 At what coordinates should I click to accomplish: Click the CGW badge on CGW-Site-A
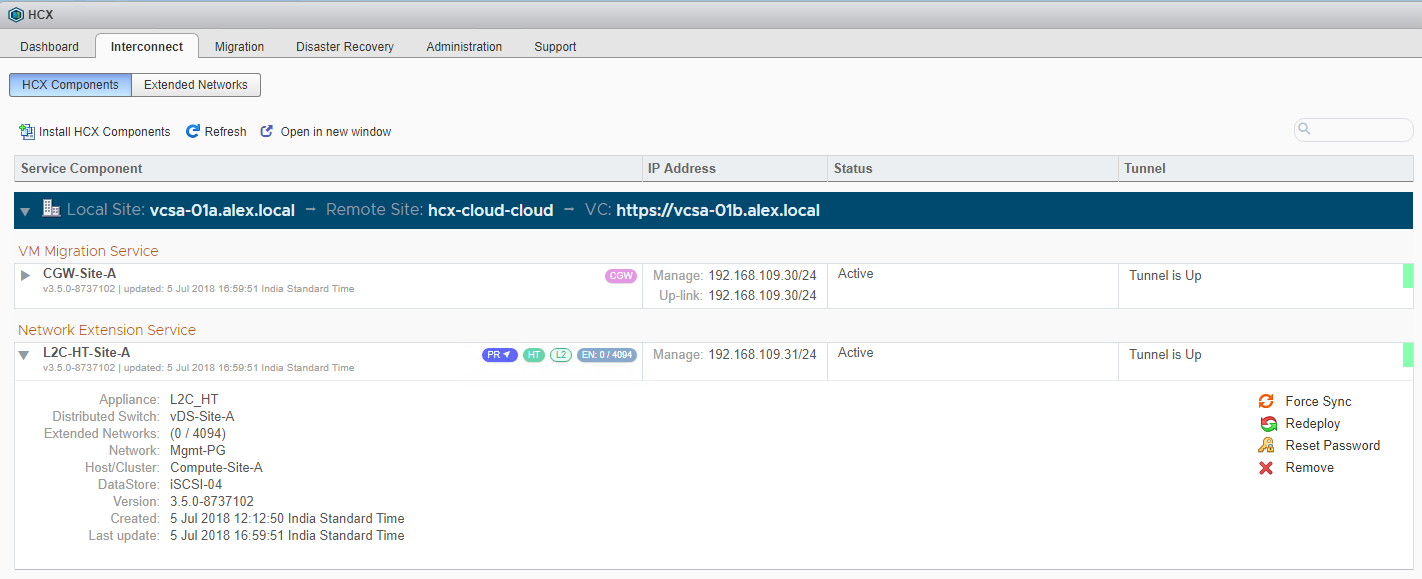click(x=620, y=276)
